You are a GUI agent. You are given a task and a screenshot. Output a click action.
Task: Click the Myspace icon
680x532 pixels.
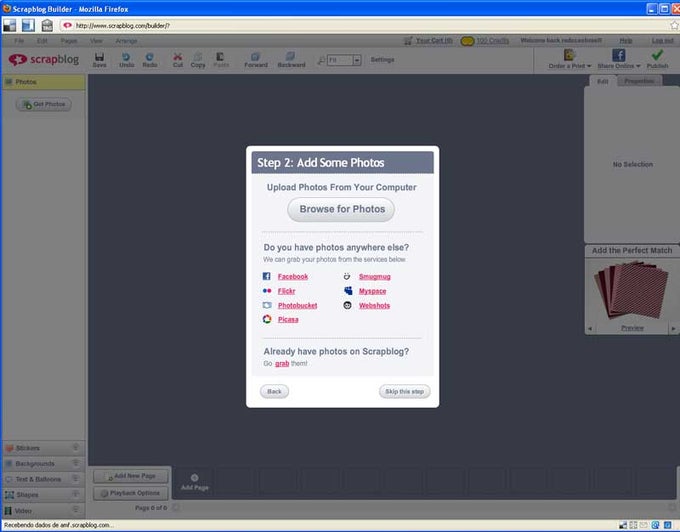[348, 290]
